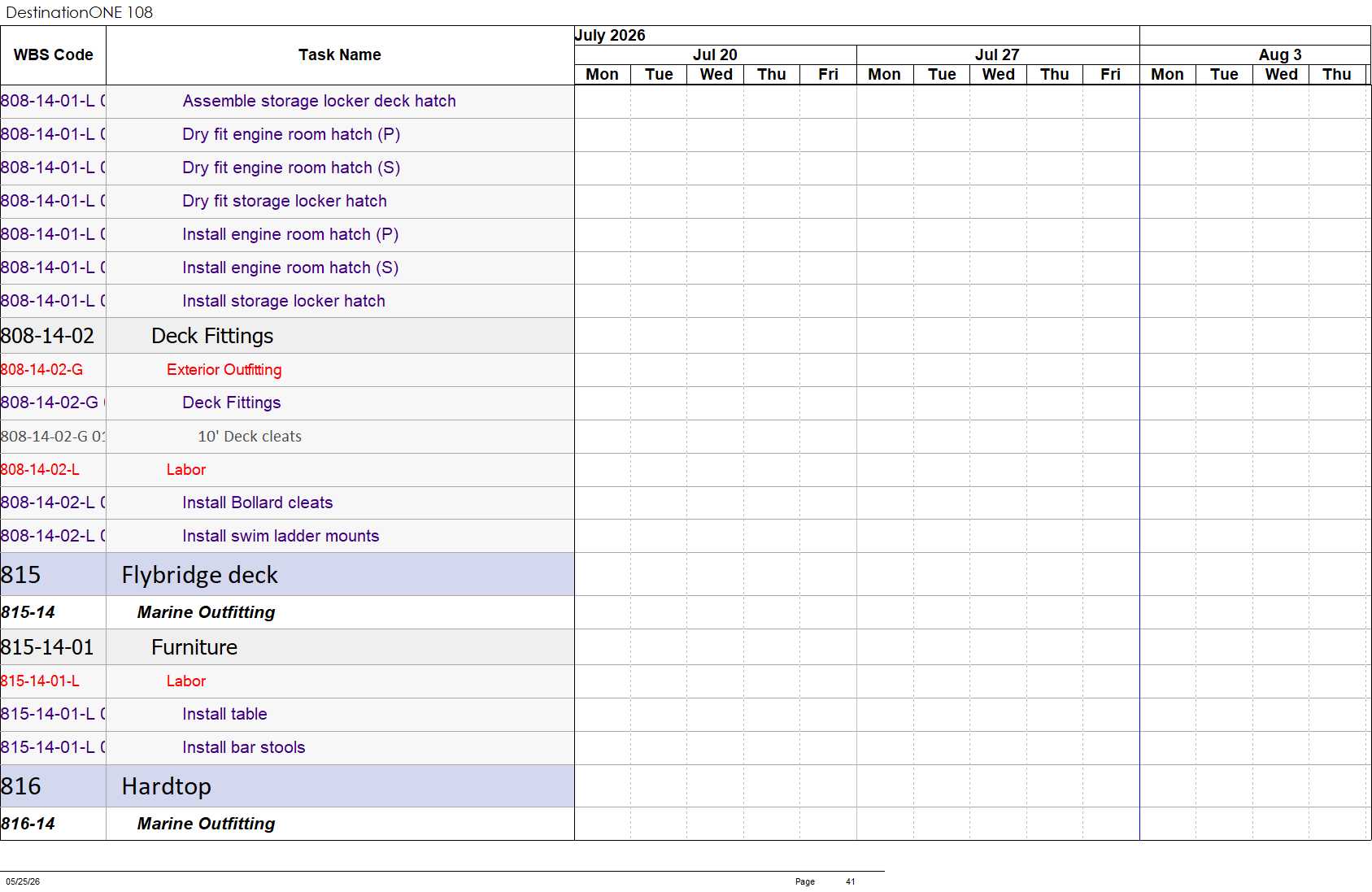
Task: Click the 'DestinationONE 108' project title
Action: coord(79,12)
